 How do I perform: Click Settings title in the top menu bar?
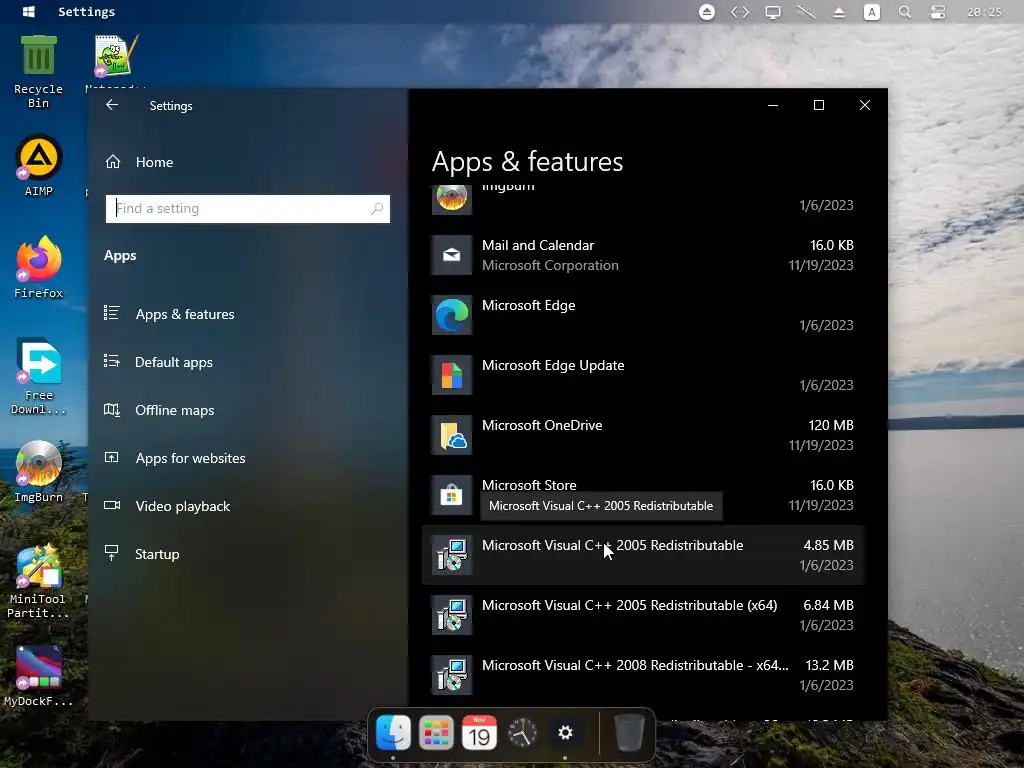(86, 12)
